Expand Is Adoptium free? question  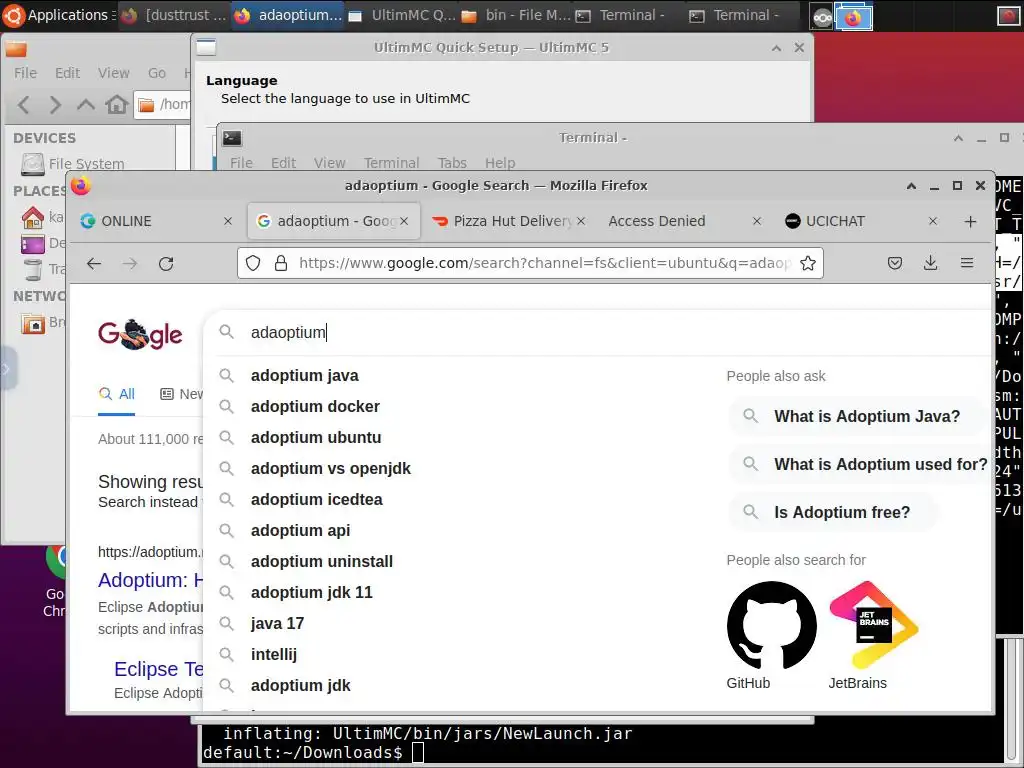click(834, 513)
